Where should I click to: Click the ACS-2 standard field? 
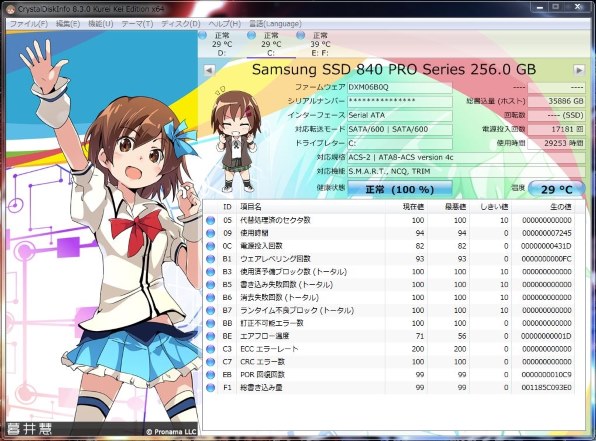(x=466, y=157)
